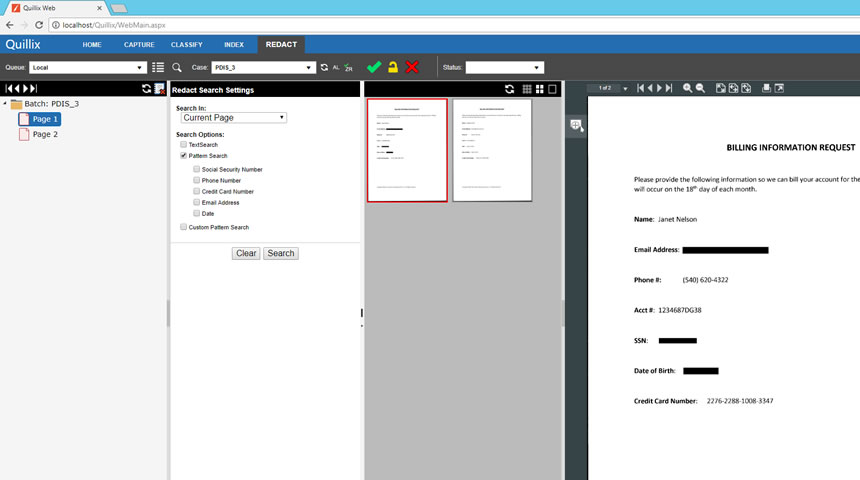Tick the Credit Card Number checkbox

click(197, 191)
